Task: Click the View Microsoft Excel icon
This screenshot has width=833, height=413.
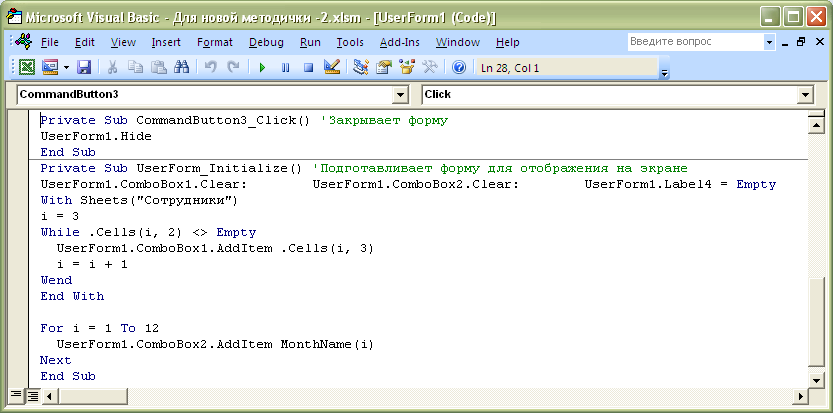Action: [x=27, y=68]
